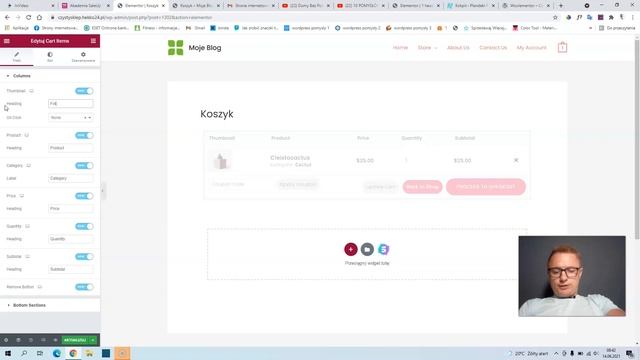Click the Update Cart button
This screenshot has height=360, width=640.
click(381, 187)
